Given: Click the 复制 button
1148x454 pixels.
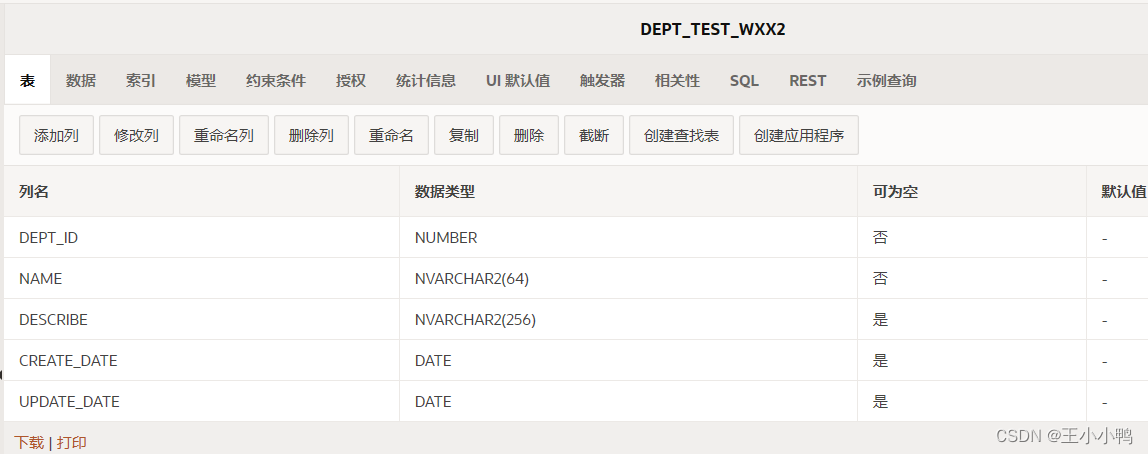Looking at the screenshot, I should [464, 135].
